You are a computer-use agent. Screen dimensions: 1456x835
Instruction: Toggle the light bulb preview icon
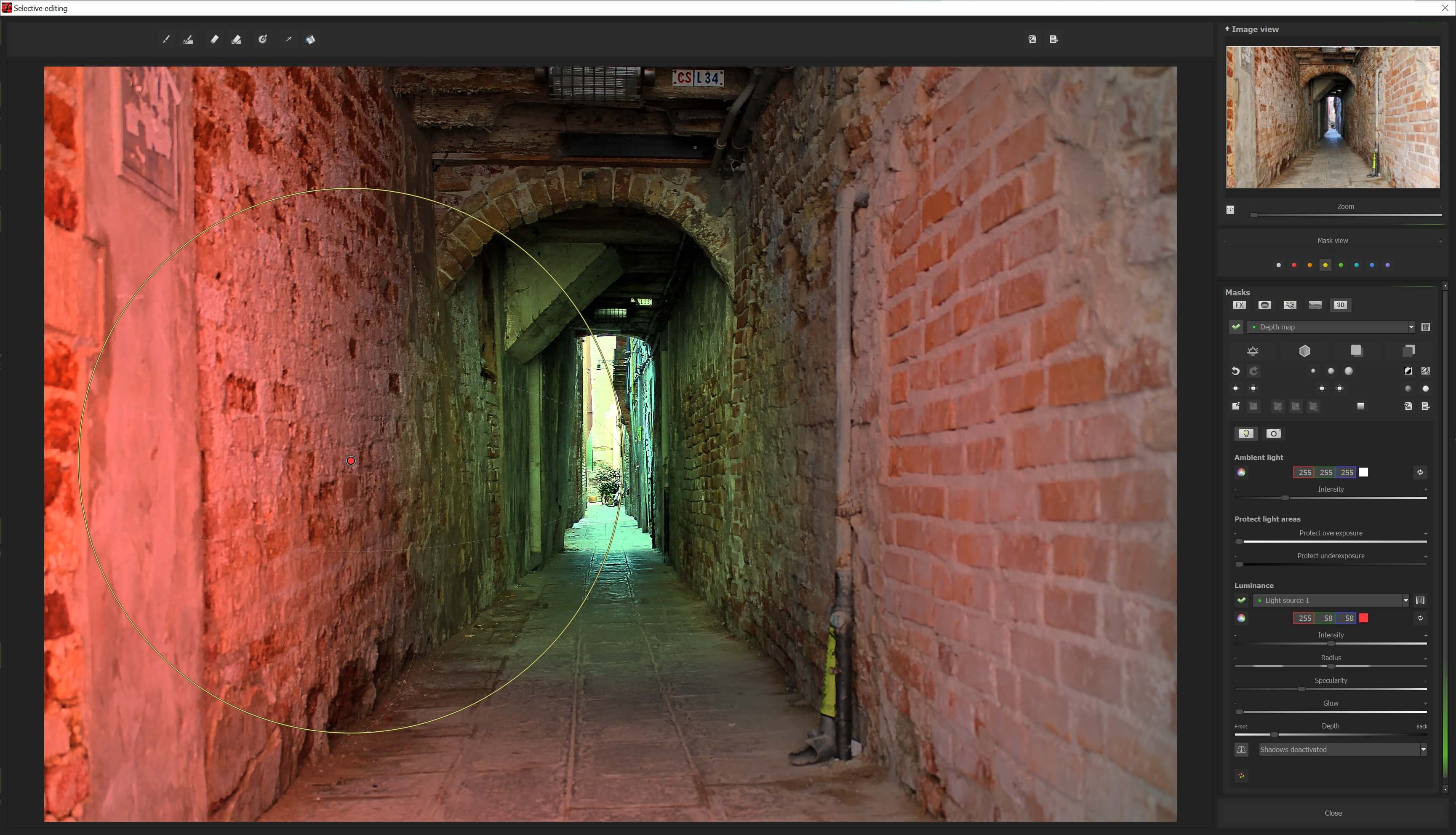coord(1246,434)
